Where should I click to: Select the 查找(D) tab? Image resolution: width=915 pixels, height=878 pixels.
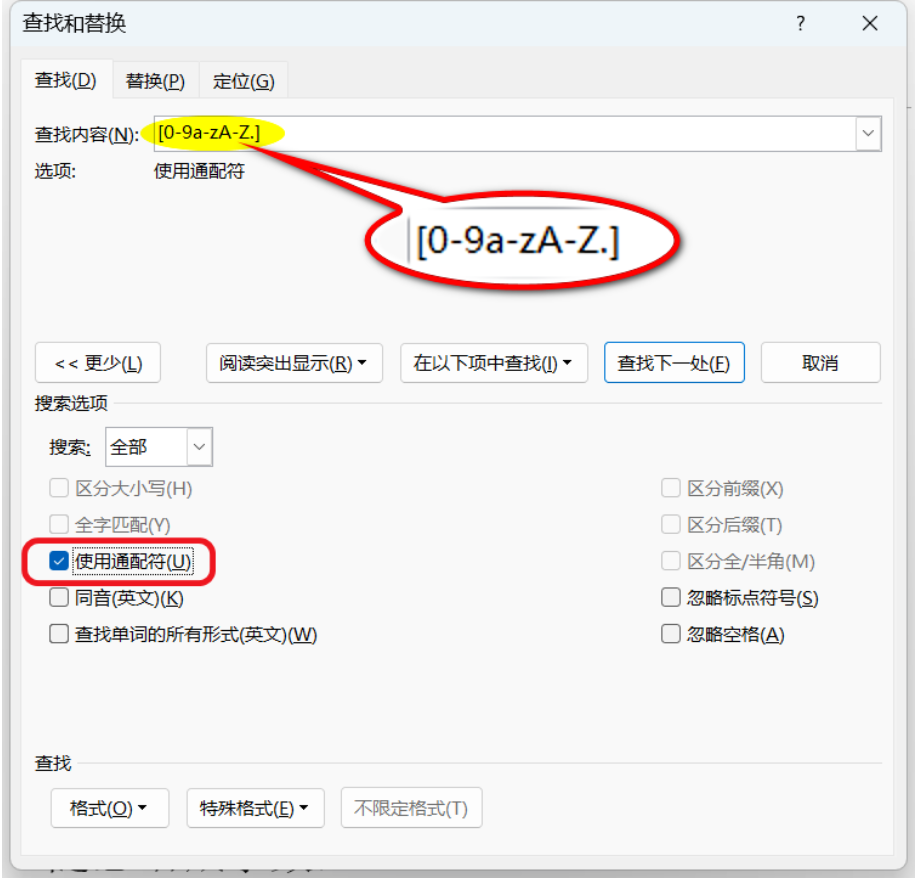pos(66,81)
